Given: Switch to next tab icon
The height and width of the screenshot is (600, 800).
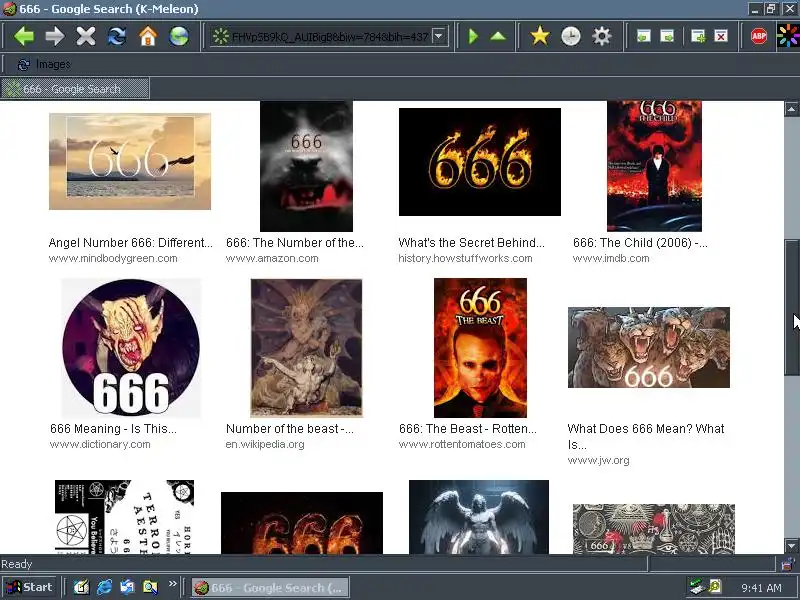Looking at the screenshot, I should pos(667,36).
